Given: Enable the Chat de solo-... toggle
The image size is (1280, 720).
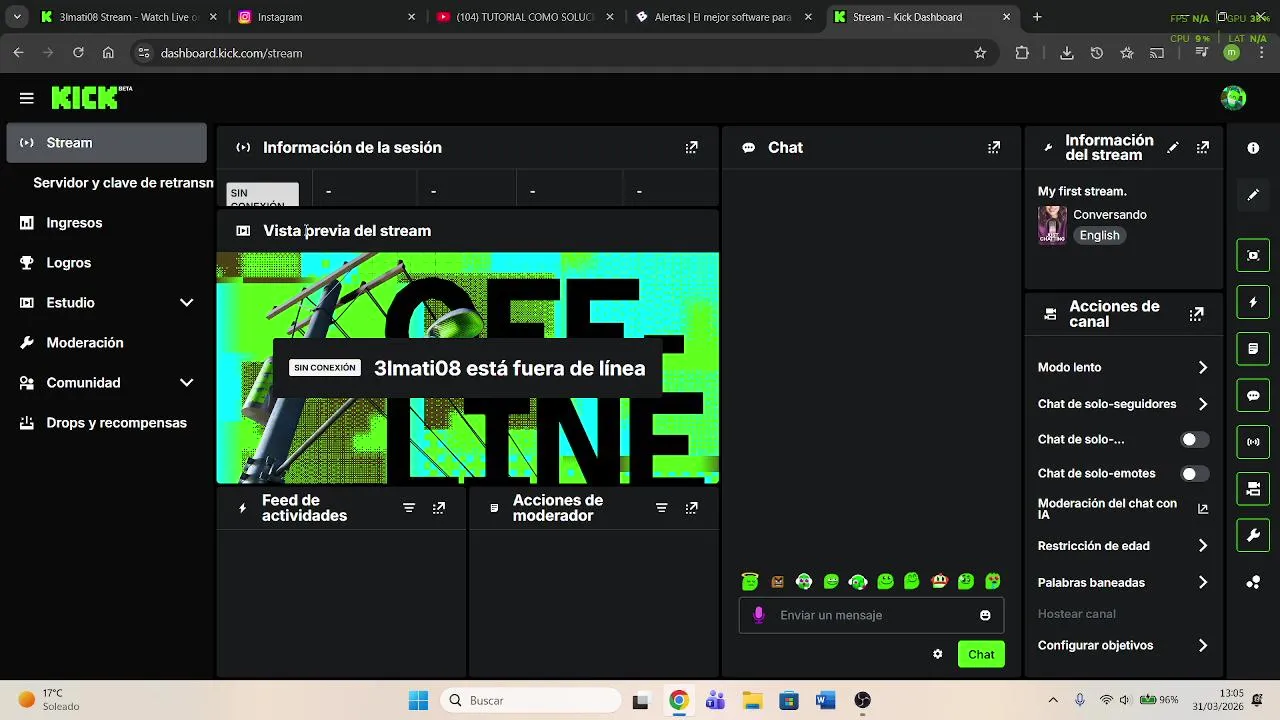Looking at the screenshot, I should pyautogui.click(x=1194, y=439).
